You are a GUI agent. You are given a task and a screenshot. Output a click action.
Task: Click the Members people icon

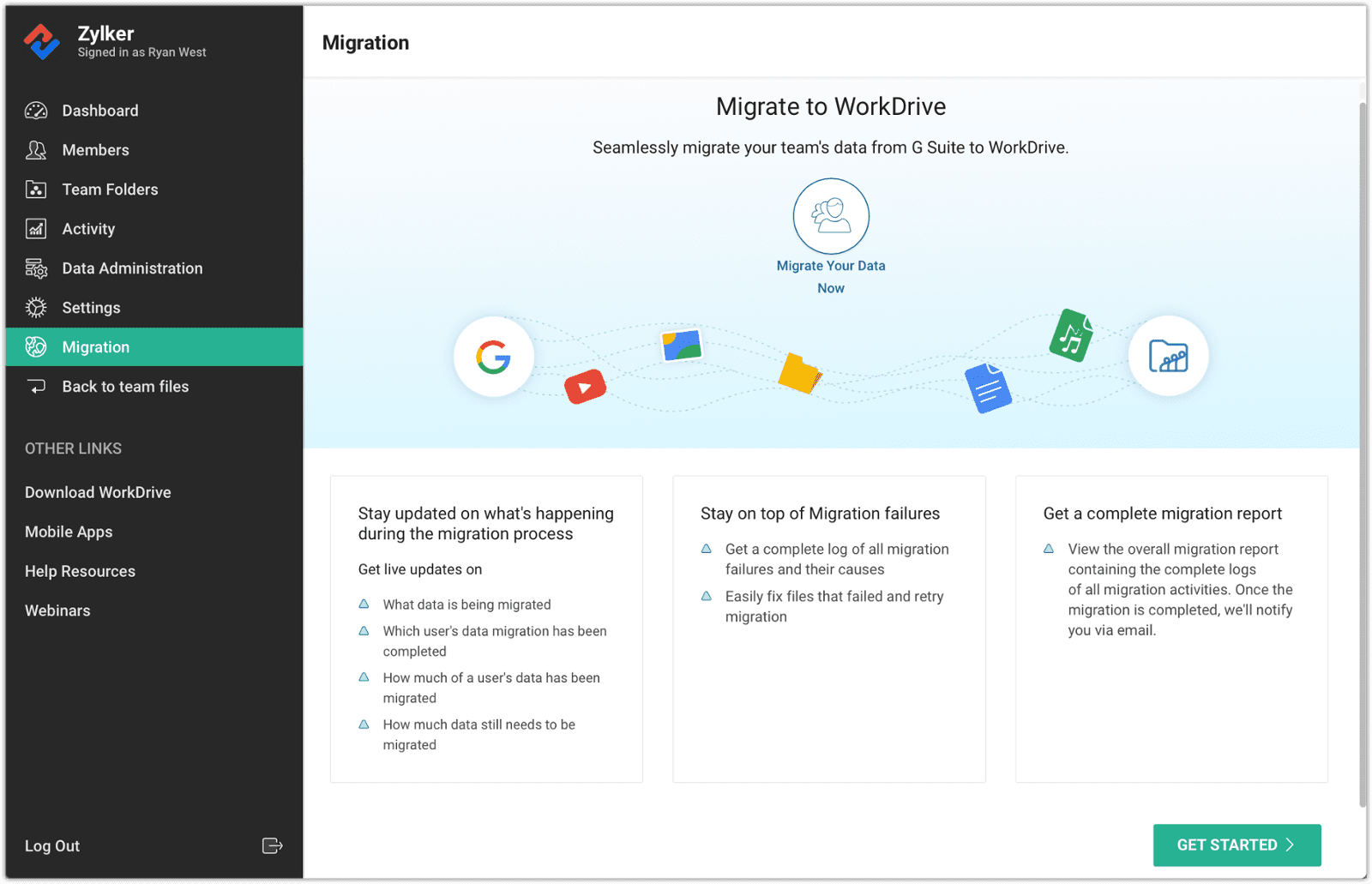(x=36, y=150)
